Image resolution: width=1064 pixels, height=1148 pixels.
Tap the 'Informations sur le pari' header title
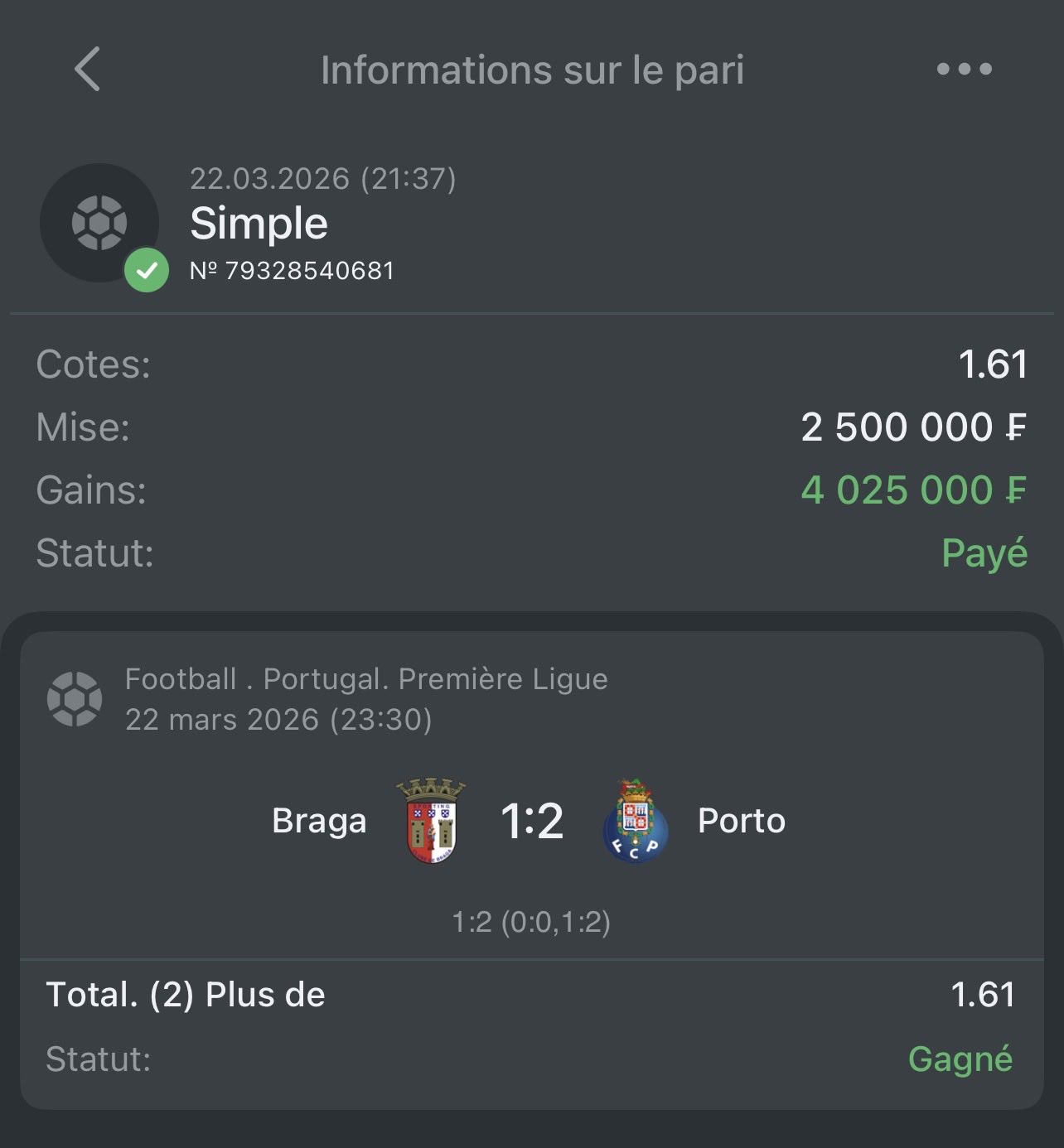coord(532,70)
